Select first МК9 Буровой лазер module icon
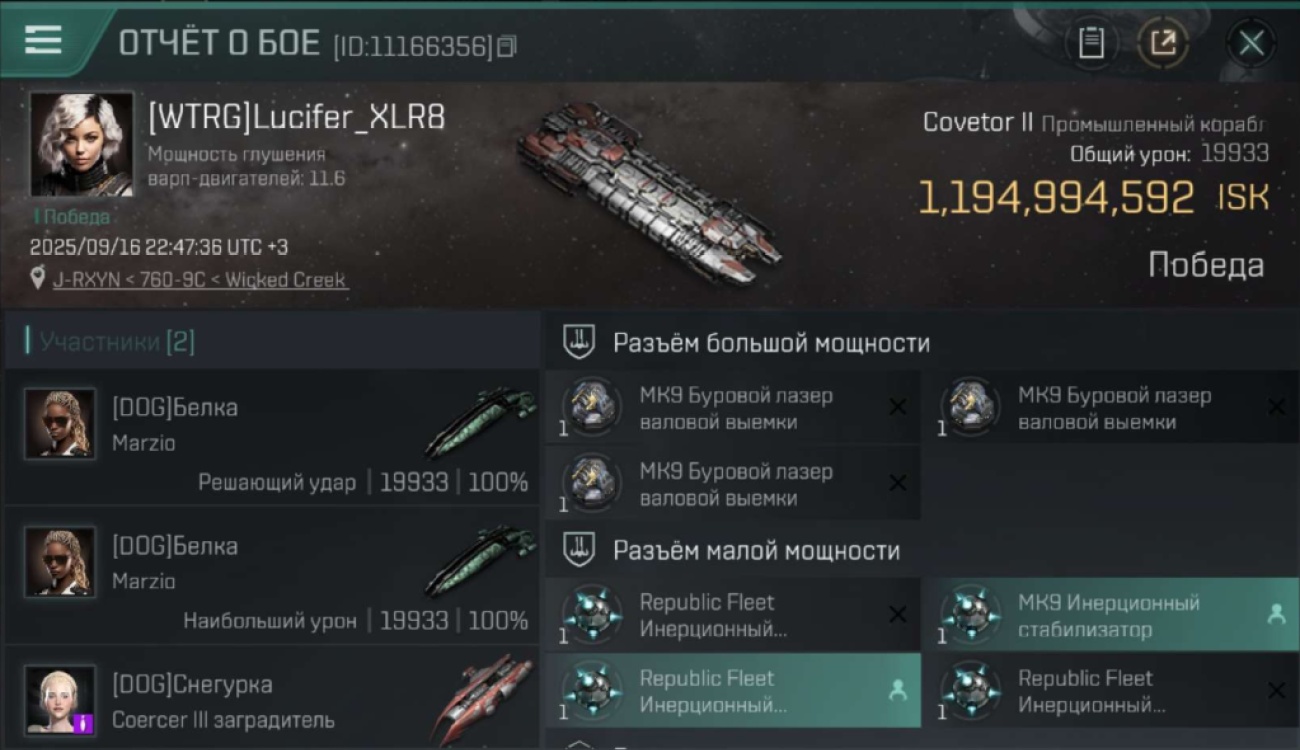 click(591, 407)
